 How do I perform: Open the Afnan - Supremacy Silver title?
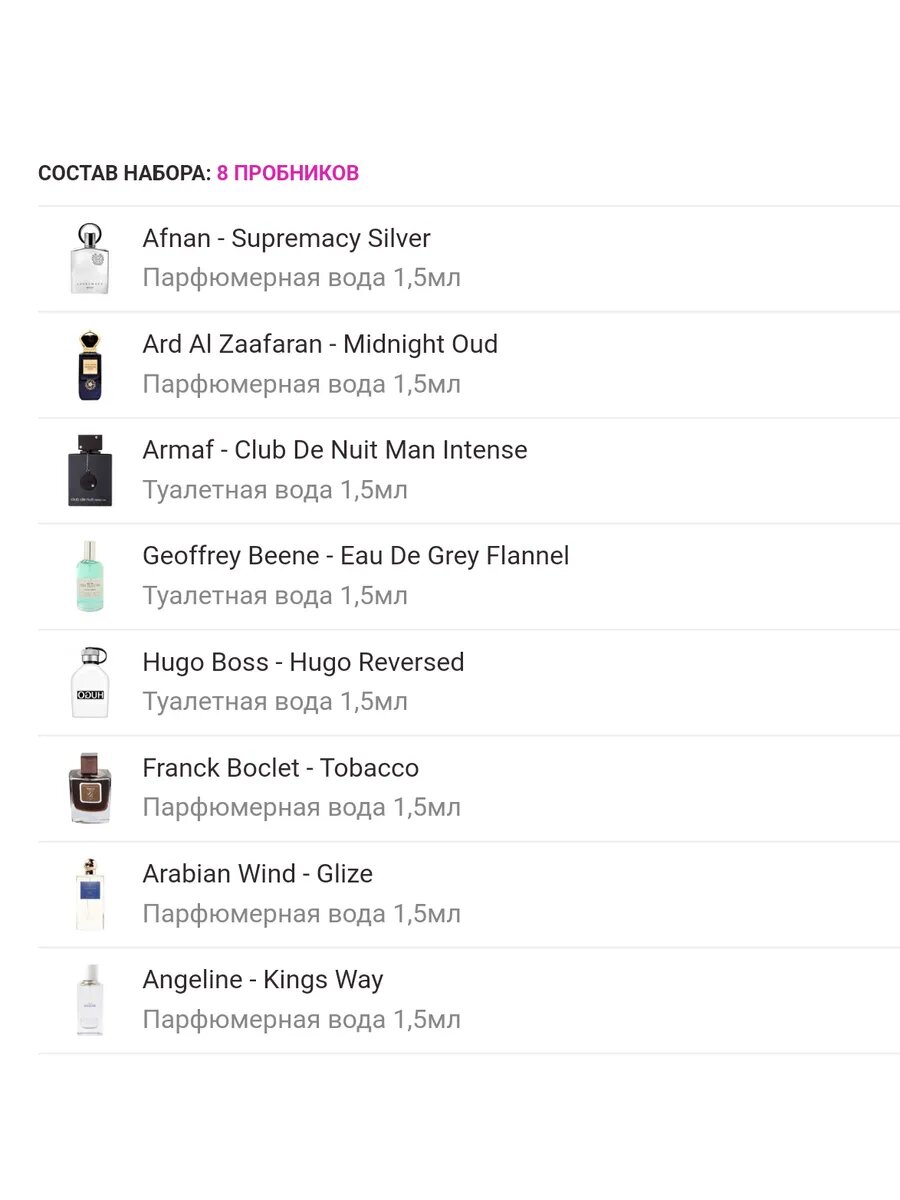click(286, 239)
